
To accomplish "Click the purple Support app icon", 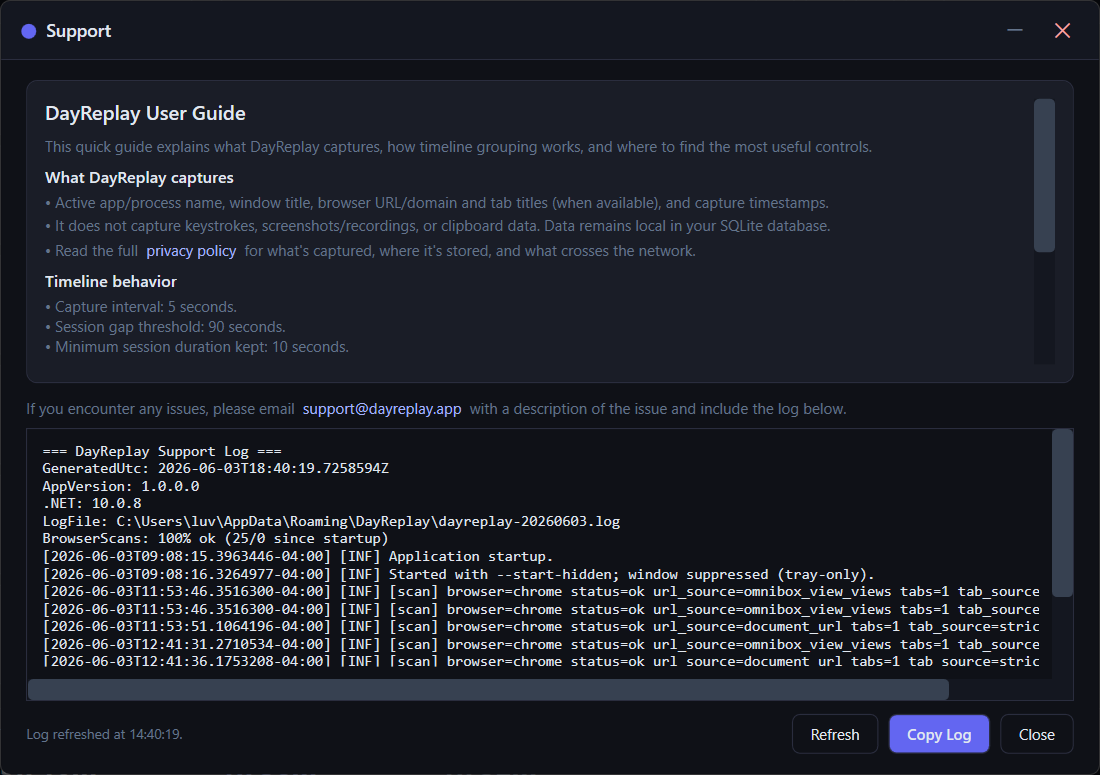I will coord(29,31).
